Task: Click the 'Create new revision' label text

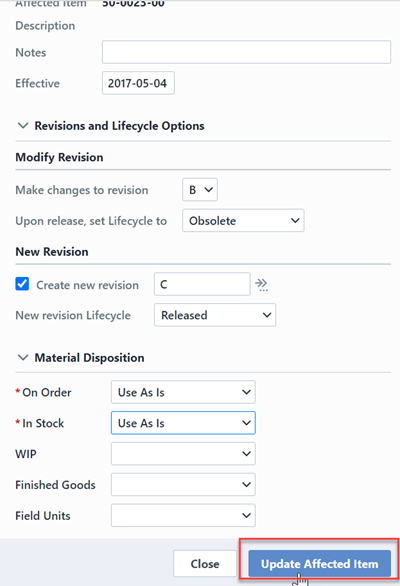Action: (x=87, y=285)
